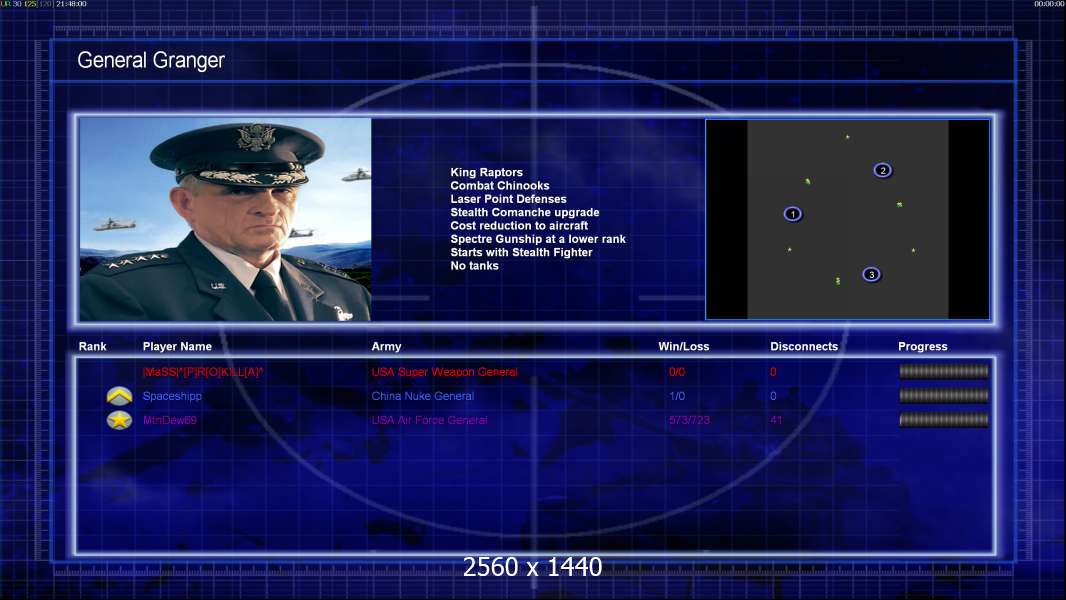1066x600 pixels.
Task: Click the Starts with Stealth Fighter line
Action: 521,252
